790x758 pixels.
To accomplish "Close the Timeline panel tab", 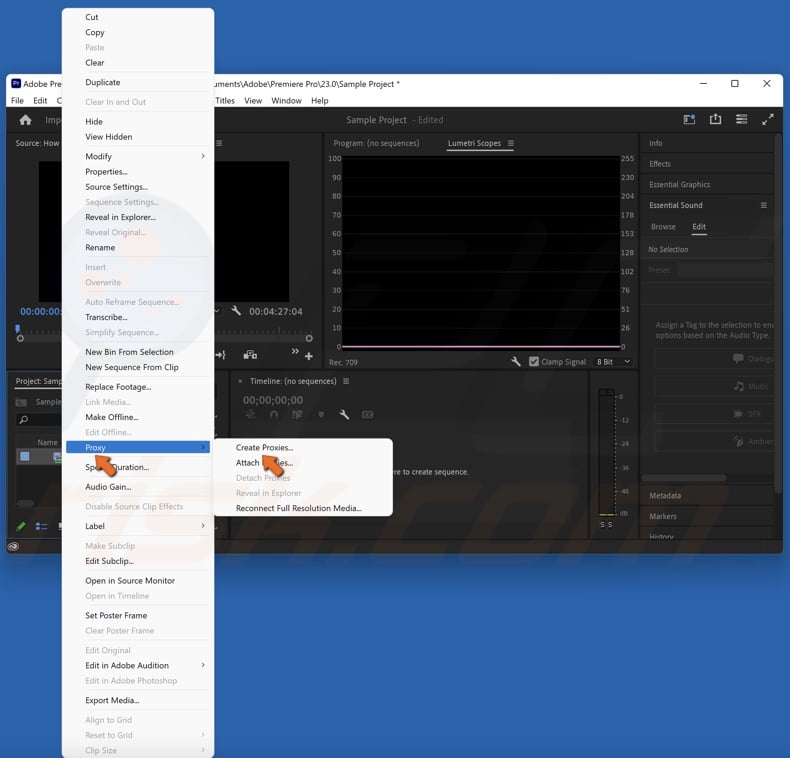I will click(x=240, y=381).
